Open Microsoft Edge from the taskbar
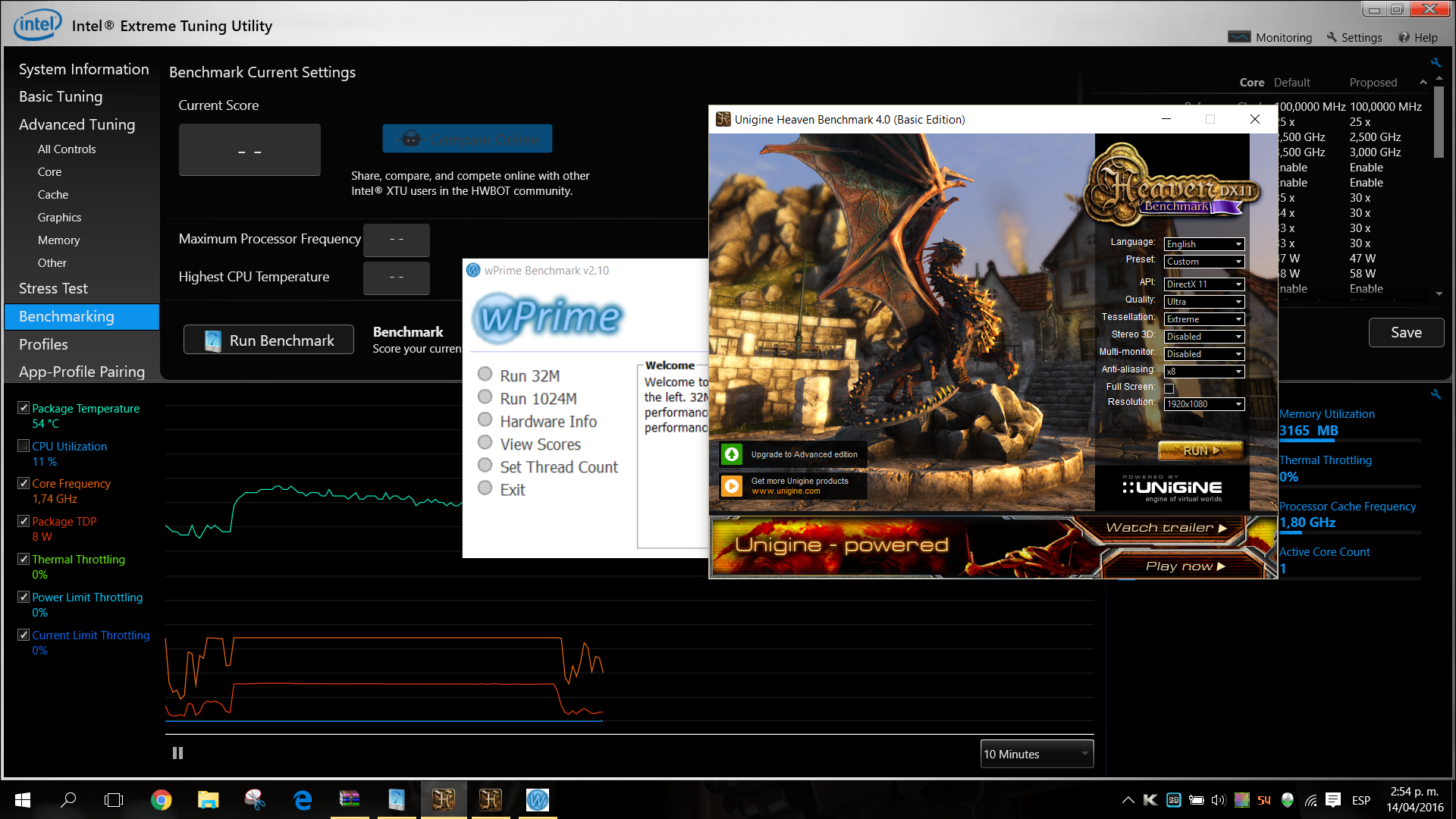Viewport: 1456px width, 819px height. click(x=303, y=800)
